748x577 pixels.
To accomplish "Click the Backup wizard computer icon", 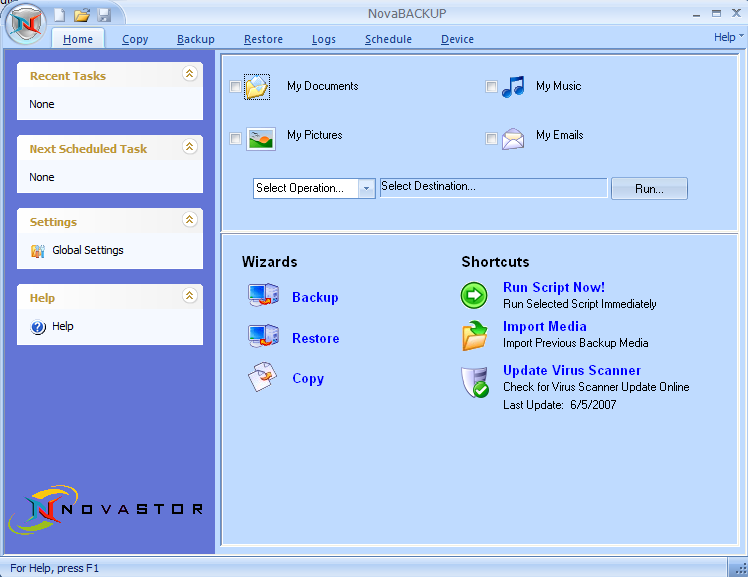I will click(x=263, y=295).
